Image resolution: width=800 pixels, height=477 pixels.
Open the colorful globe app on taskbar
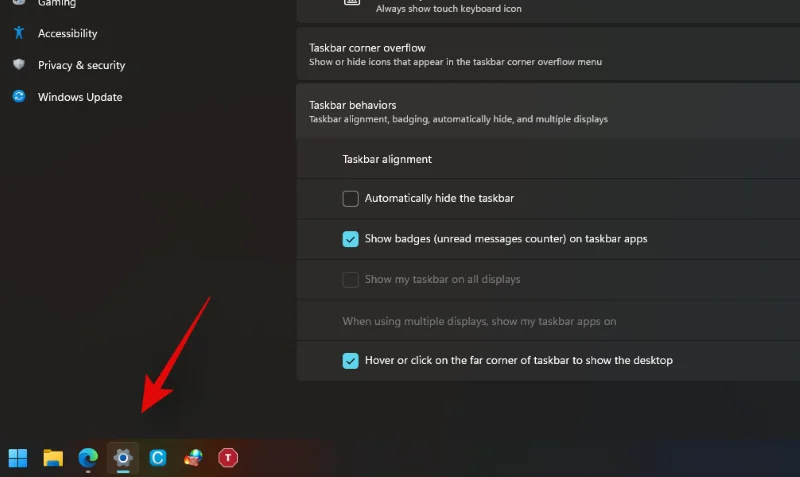pyautogui.click(x=193, y=458)
